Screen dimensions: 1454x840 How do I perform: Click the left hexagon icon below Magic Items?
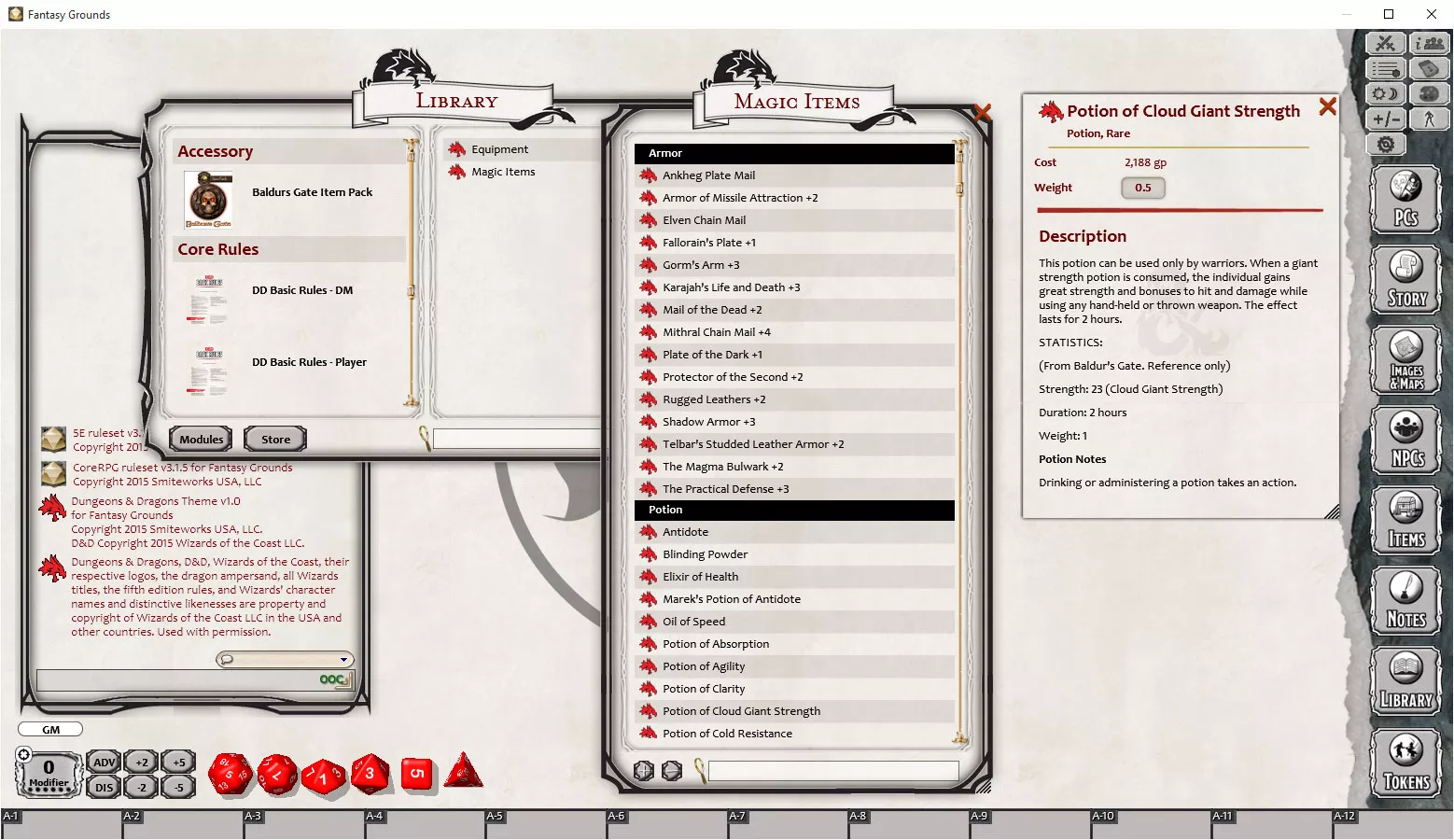tap(643, 771)
